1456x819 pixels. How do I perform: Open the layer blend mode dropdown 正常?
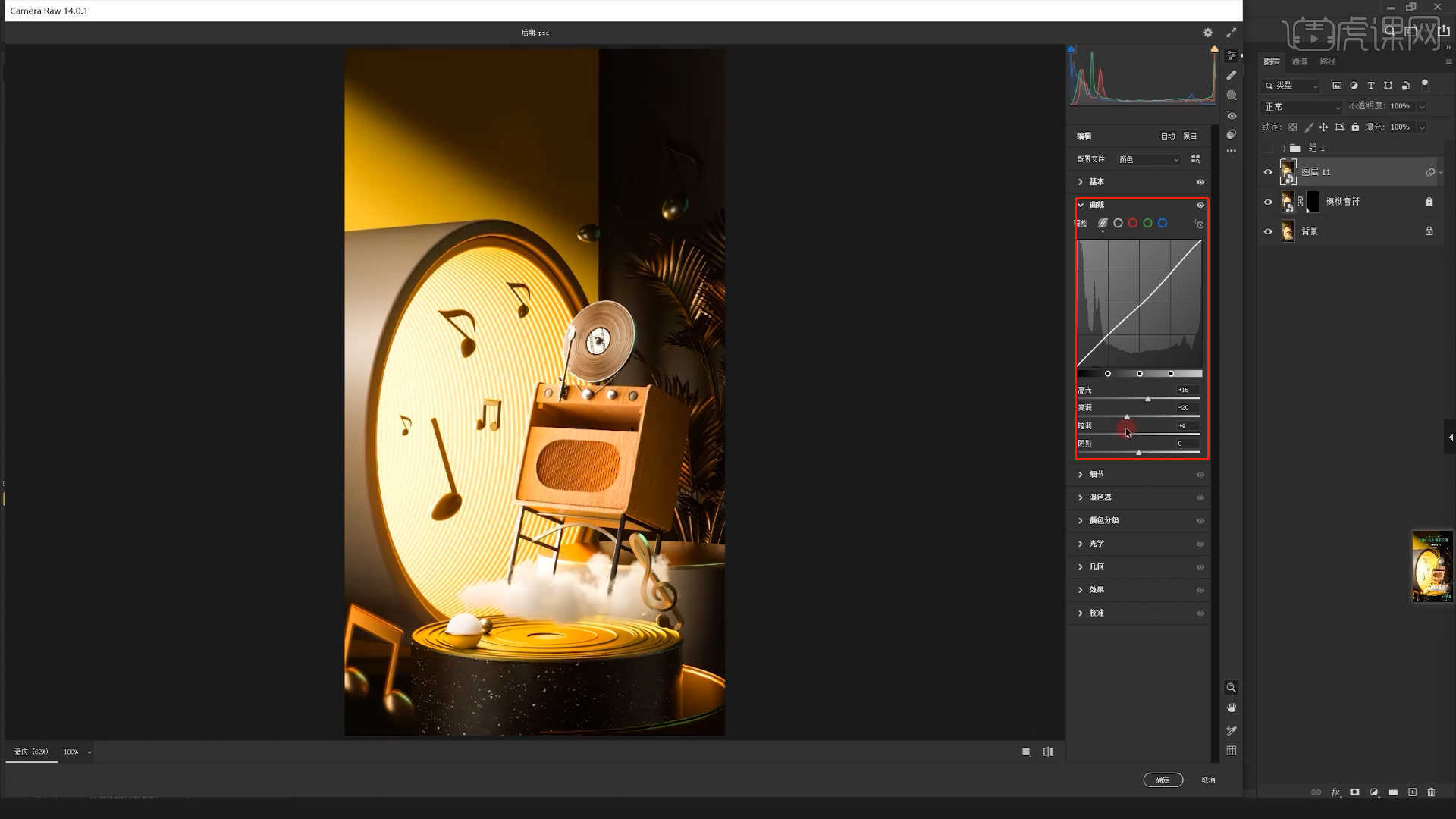click(1302, 107)
